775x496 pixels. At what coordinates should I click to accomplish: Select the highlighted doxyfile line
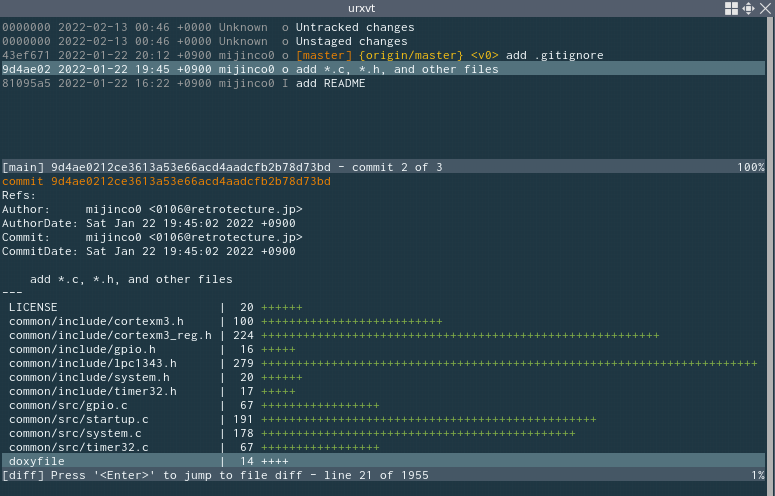pyautogui.click(x=37, y=462)
